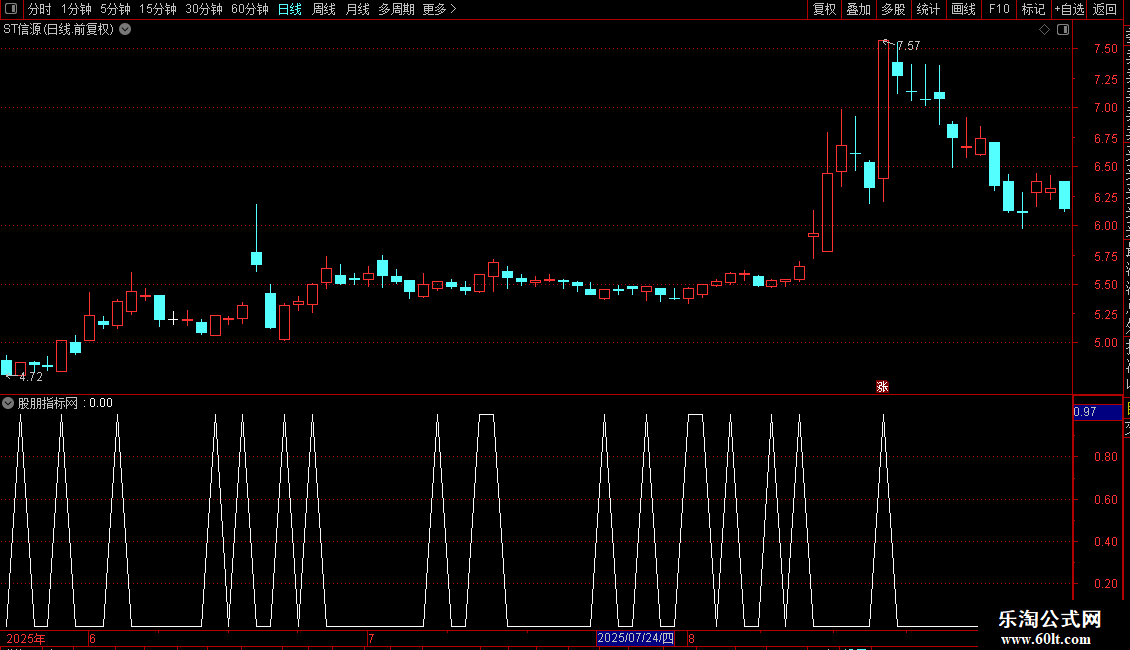Screen dimensions: 1130x650
Task: Click the 统计 statistics button
Action: (927, 9)
